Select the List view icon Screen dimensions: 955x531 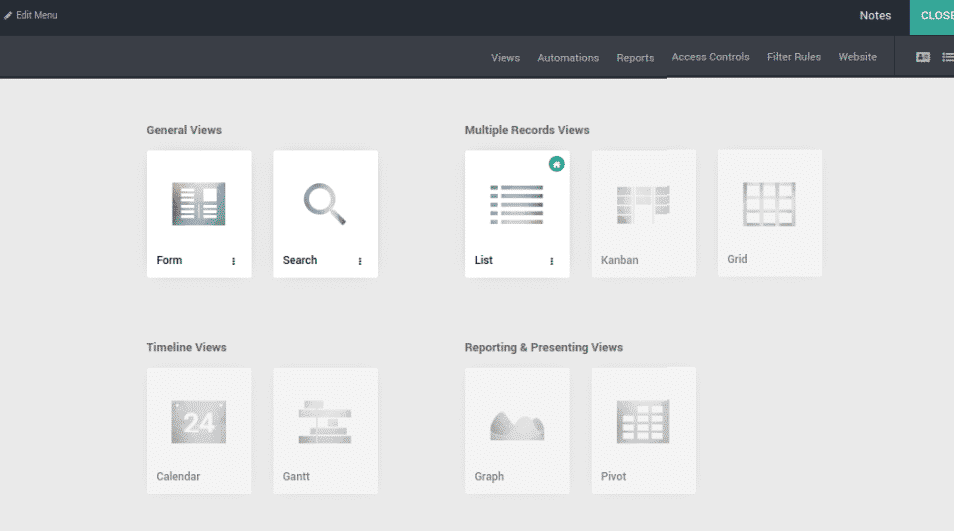(516, 204)
